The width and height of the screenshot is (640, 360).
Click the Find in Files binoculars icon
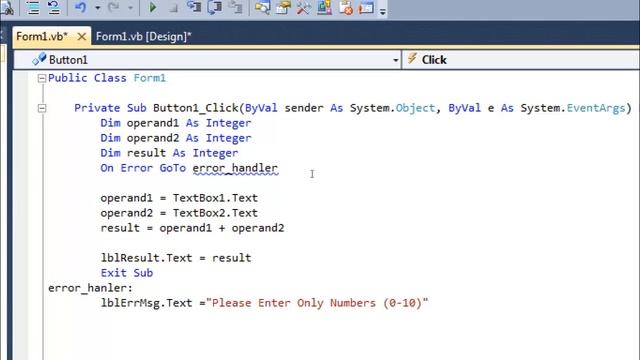(6, 8)
